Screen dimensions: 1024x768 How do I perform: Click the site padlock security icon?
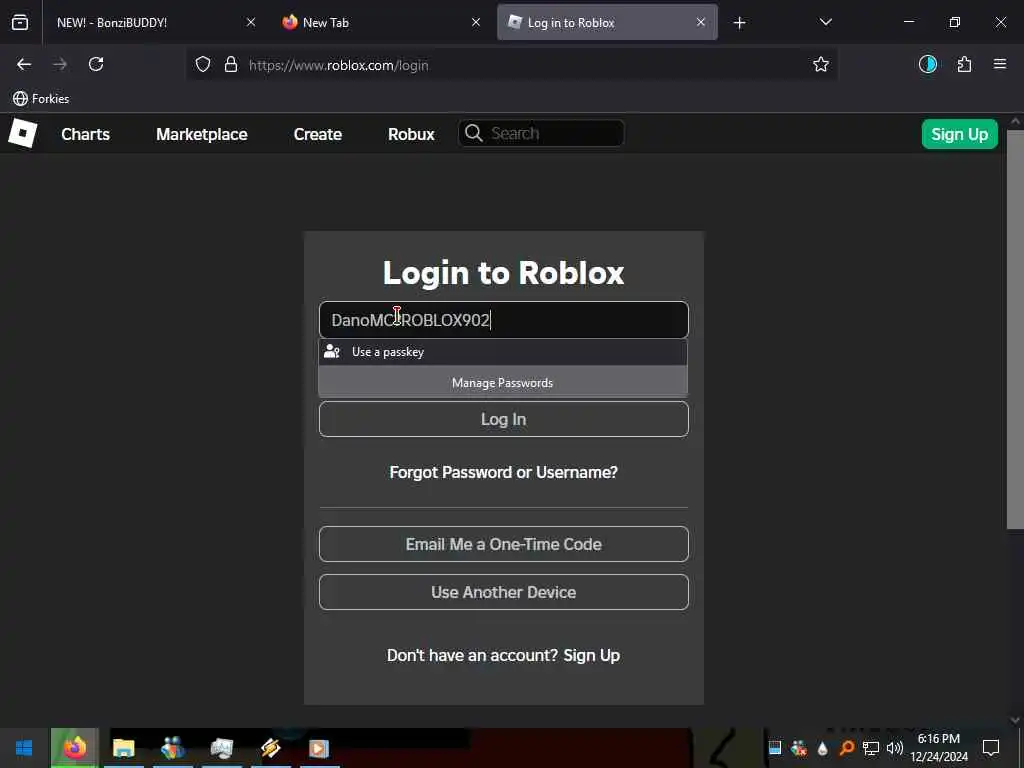tap(231, 65)
